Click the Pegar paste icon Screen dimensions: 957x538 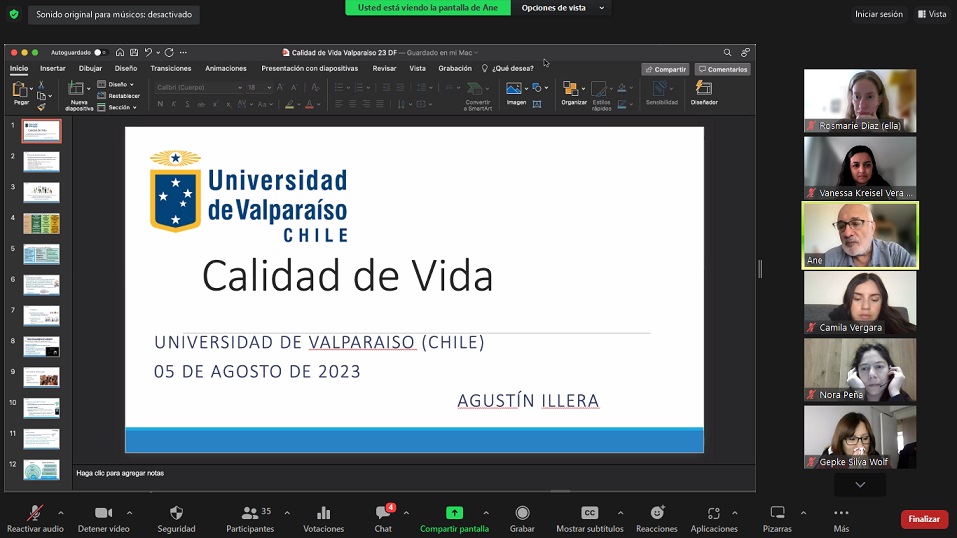(19, 90)
